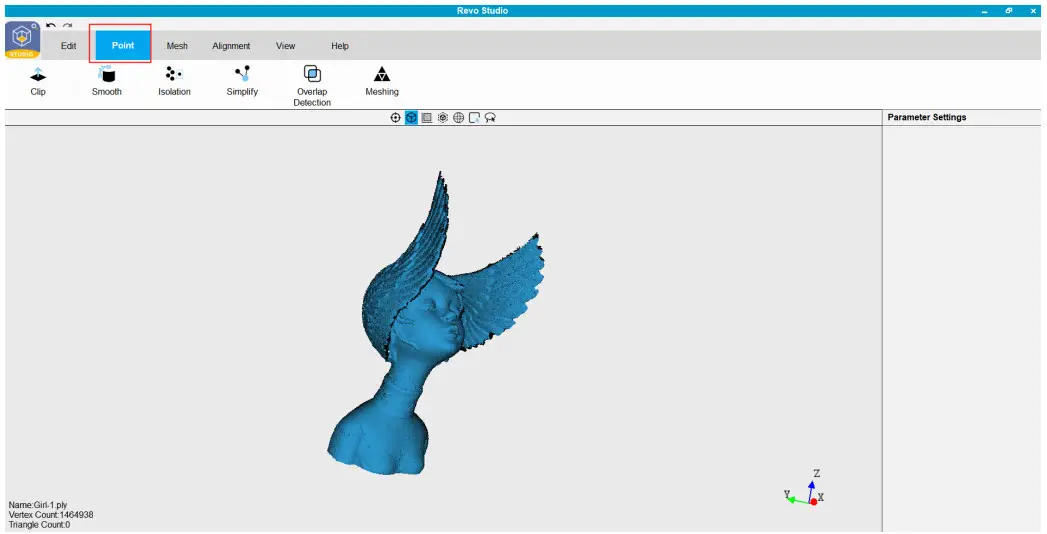Click the Vertex Count:1464938 text
This screenshot has height=534, width=1047.
click(x=51, y=515)
